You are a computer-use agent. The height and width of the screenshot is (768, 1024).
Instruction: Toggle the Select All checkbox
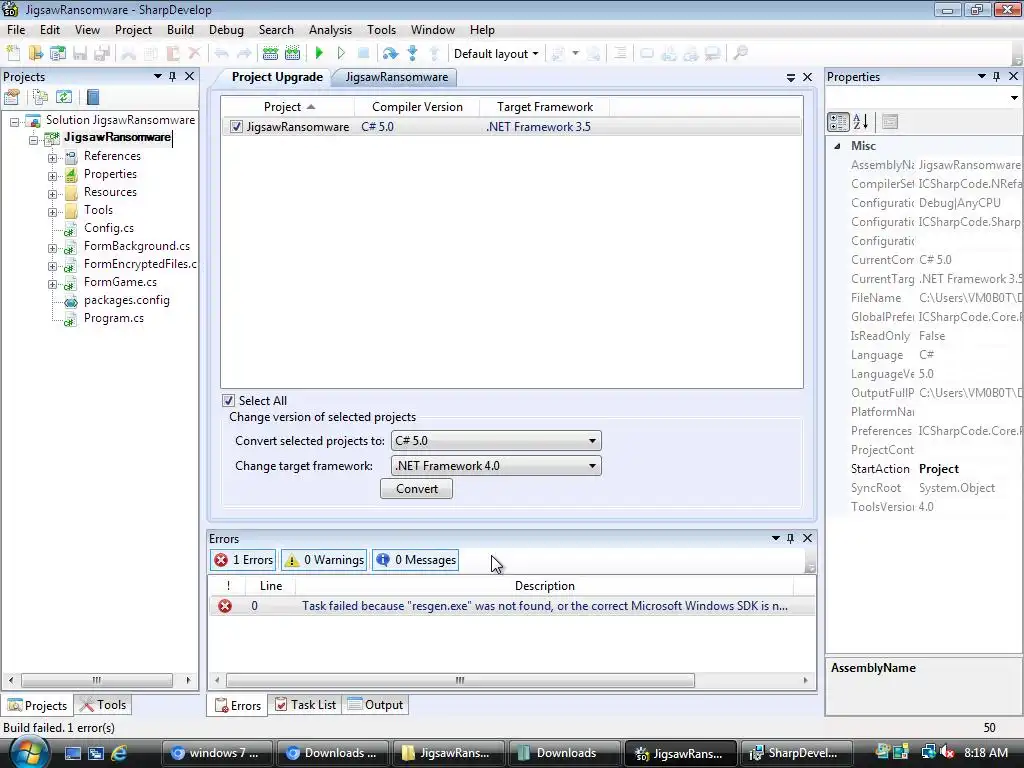[229, 400]
